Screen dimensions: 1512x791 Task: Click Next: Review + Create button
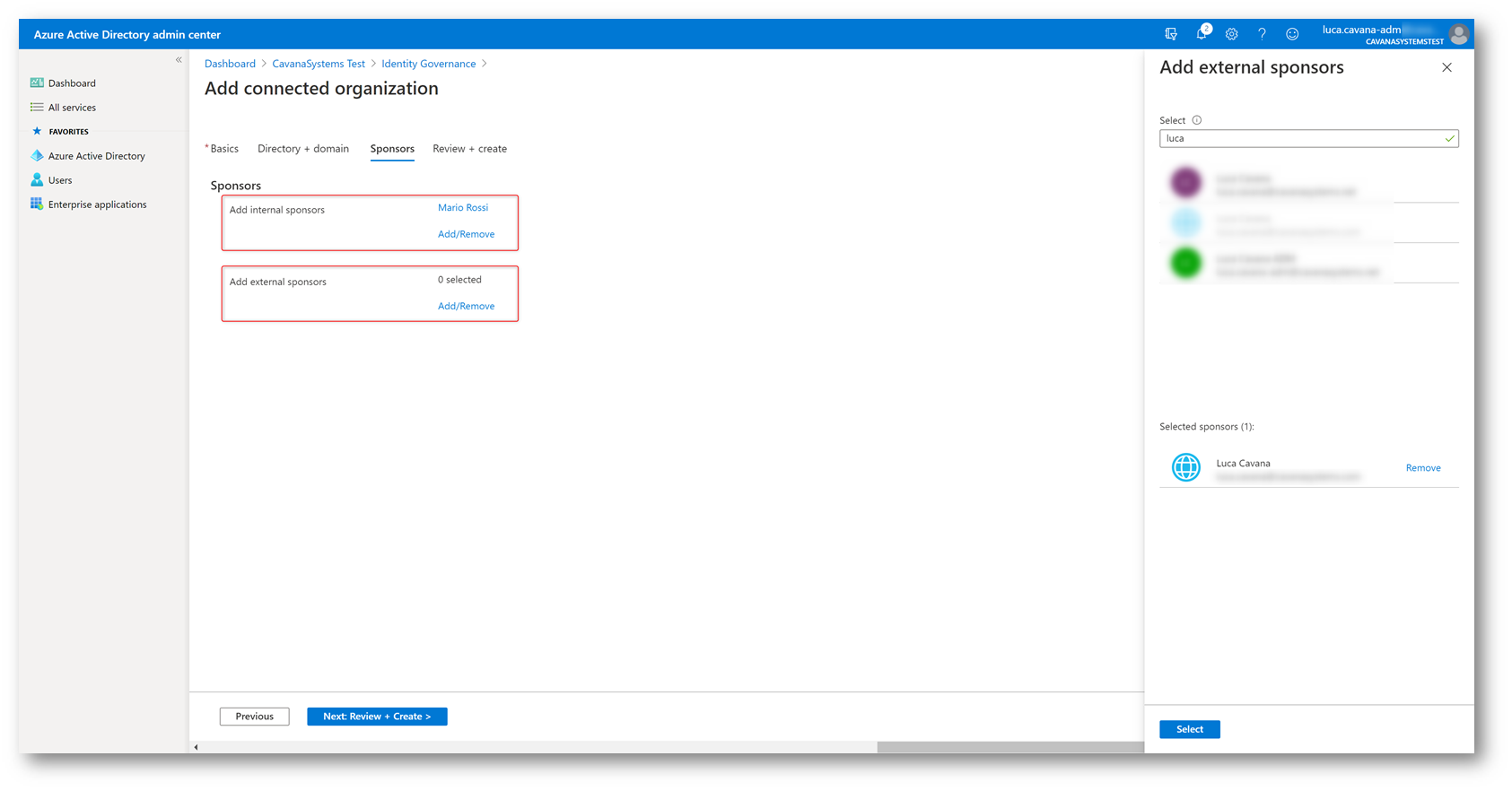[377, 717]
